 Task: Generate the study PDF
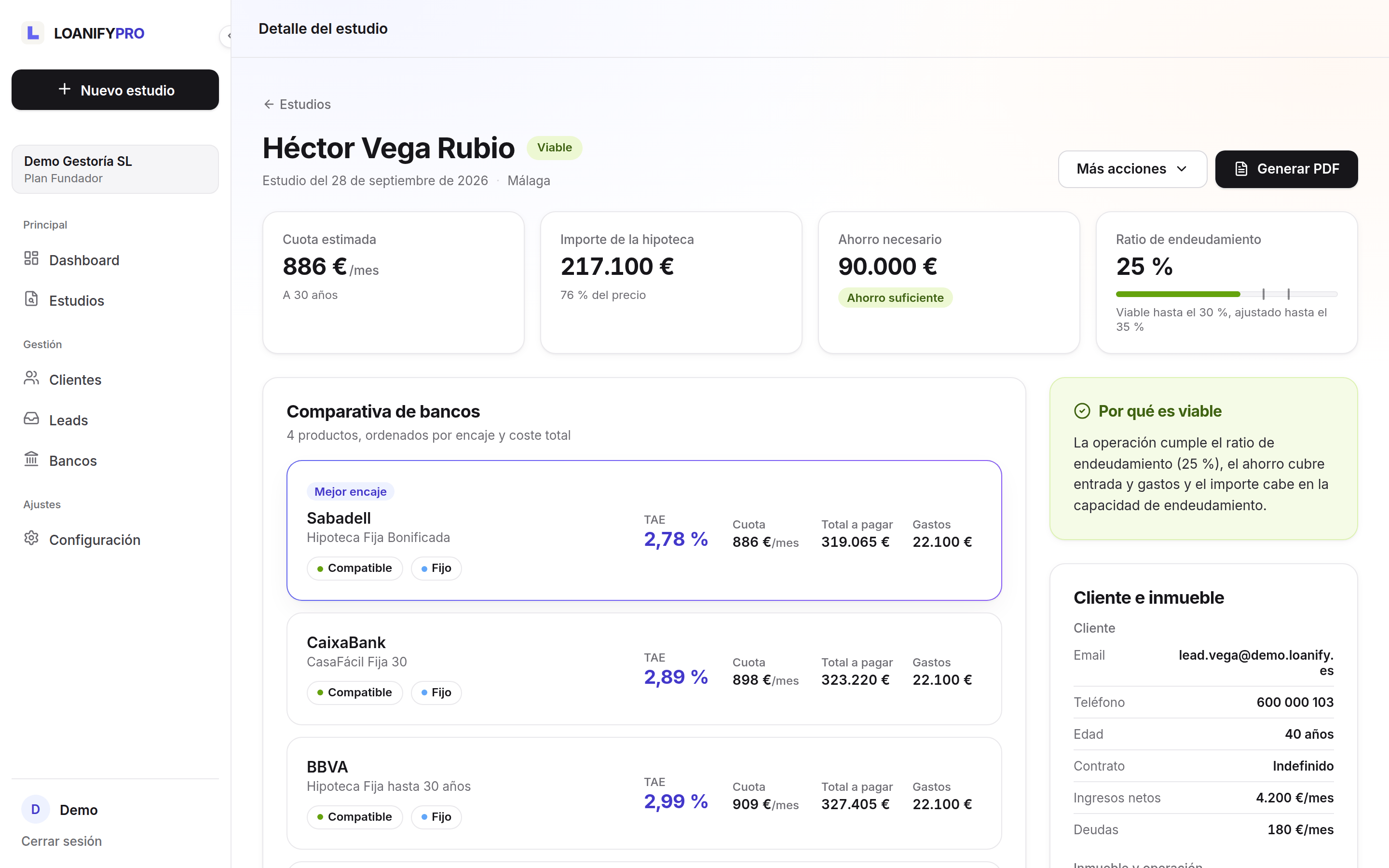pyautogui.click(x=1286, y=169)
